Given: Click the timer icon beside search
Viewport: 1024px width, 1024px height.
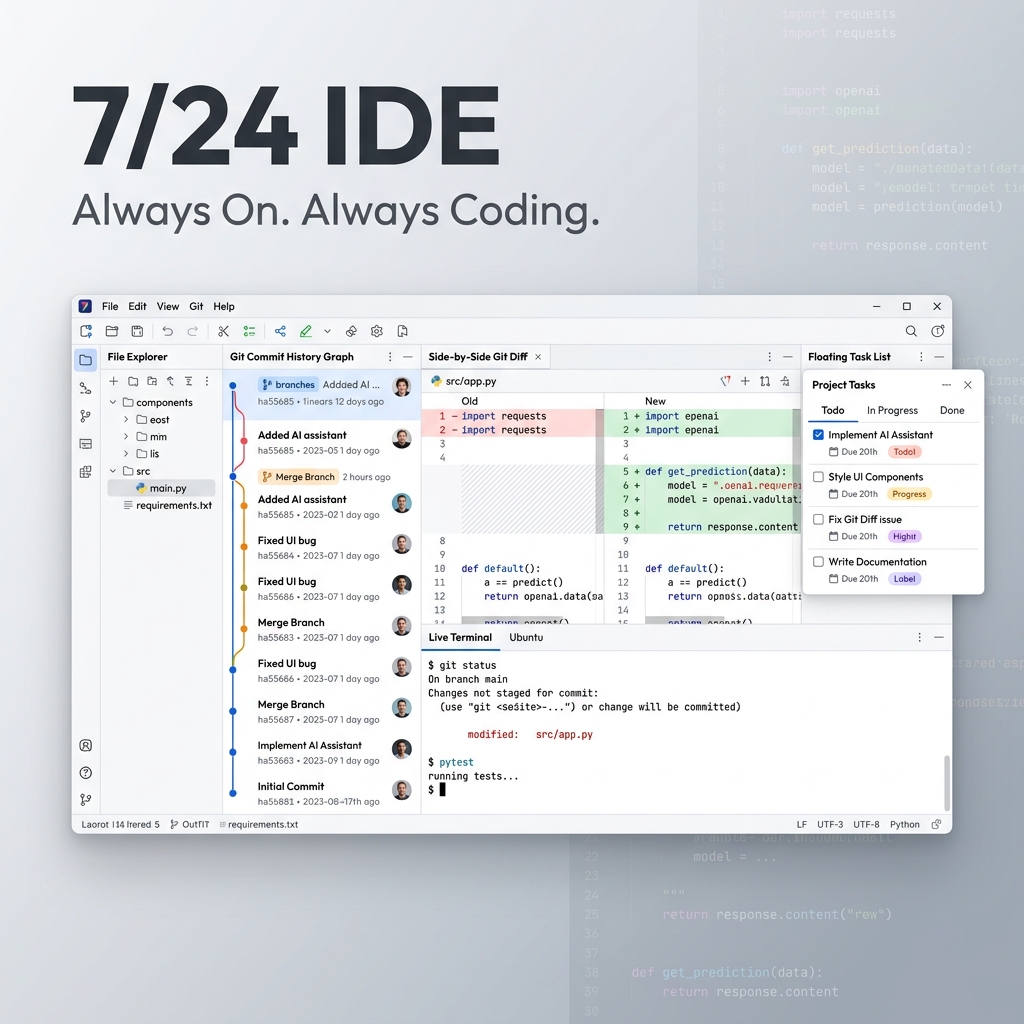Looking at the screenshot, I should click(938, 331).
